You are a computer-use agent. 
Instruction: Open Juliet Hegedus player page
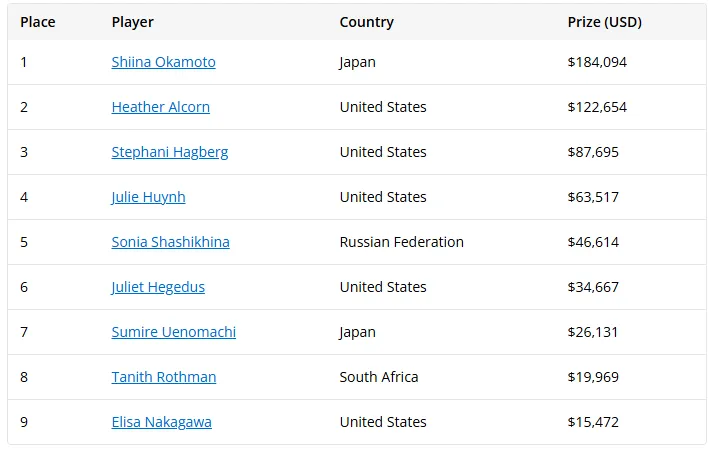click(158, 287)
